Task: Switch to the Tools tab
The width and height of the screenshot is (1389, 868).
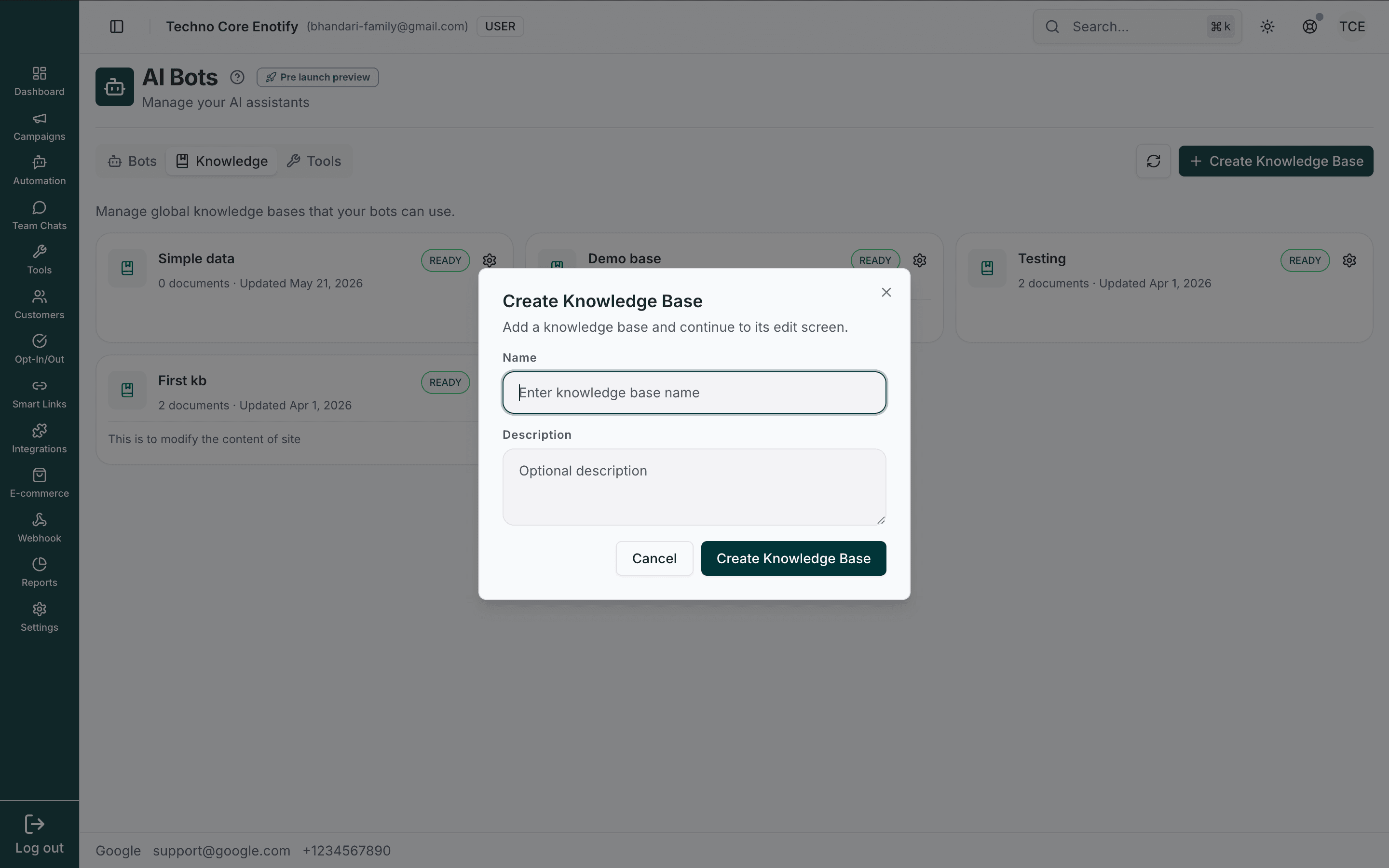Action: (314, 162)
